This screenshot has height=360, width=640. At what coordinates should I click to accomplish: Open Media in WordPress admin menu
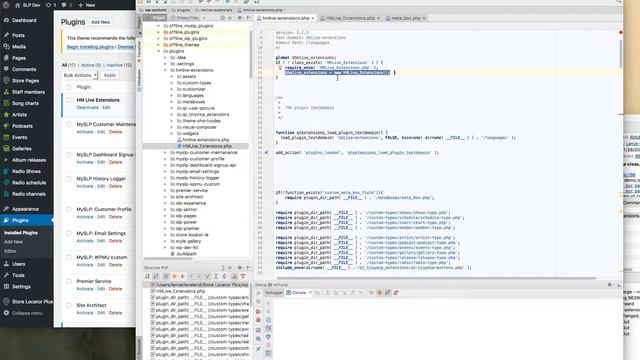click(x=19, y=47)
